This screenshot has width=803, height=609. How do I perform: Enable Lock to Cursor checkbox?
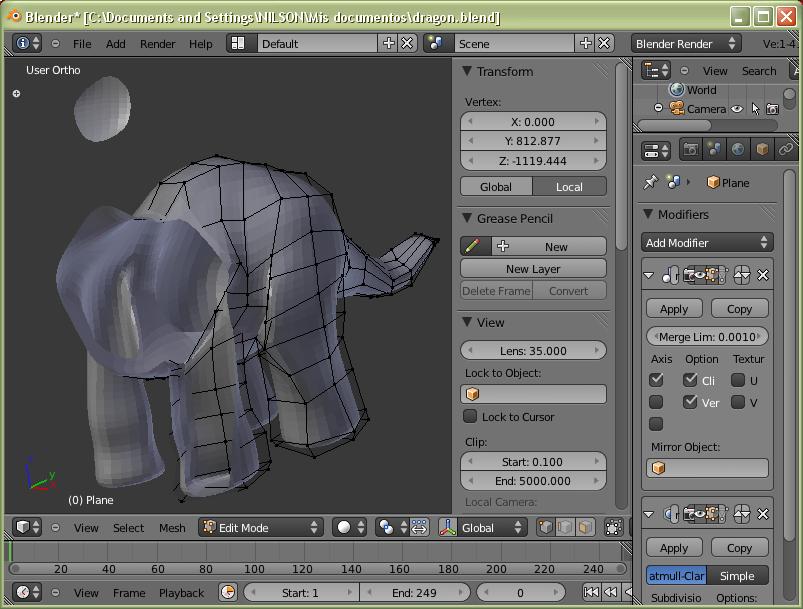coord(470,417)
